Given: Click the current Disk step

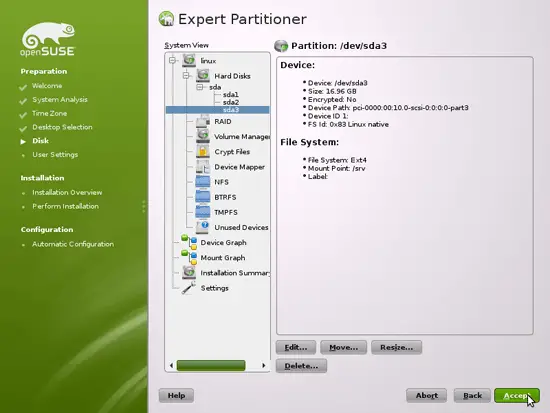Looking at the screenshot, I should pyautogui.click(x=40, y=141).
